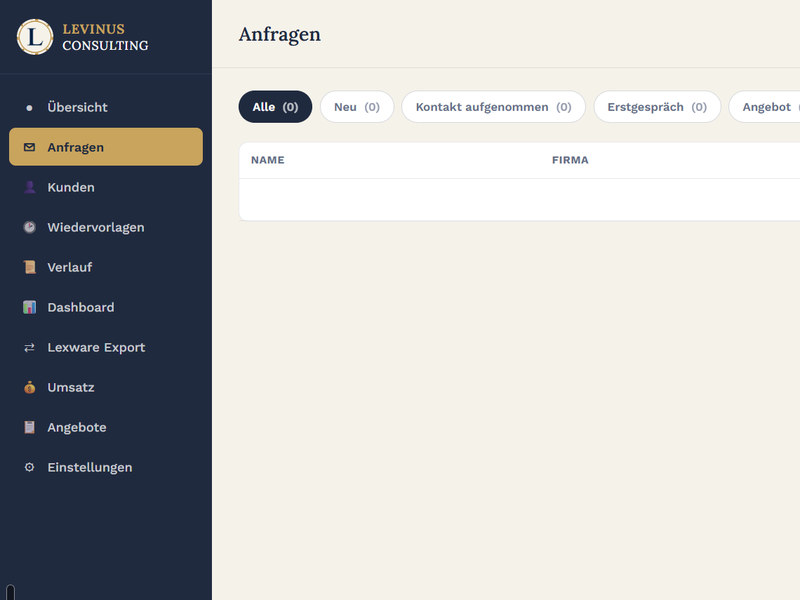
Task: Click the Dashboard bar chart icon
Action: [30, 307]
